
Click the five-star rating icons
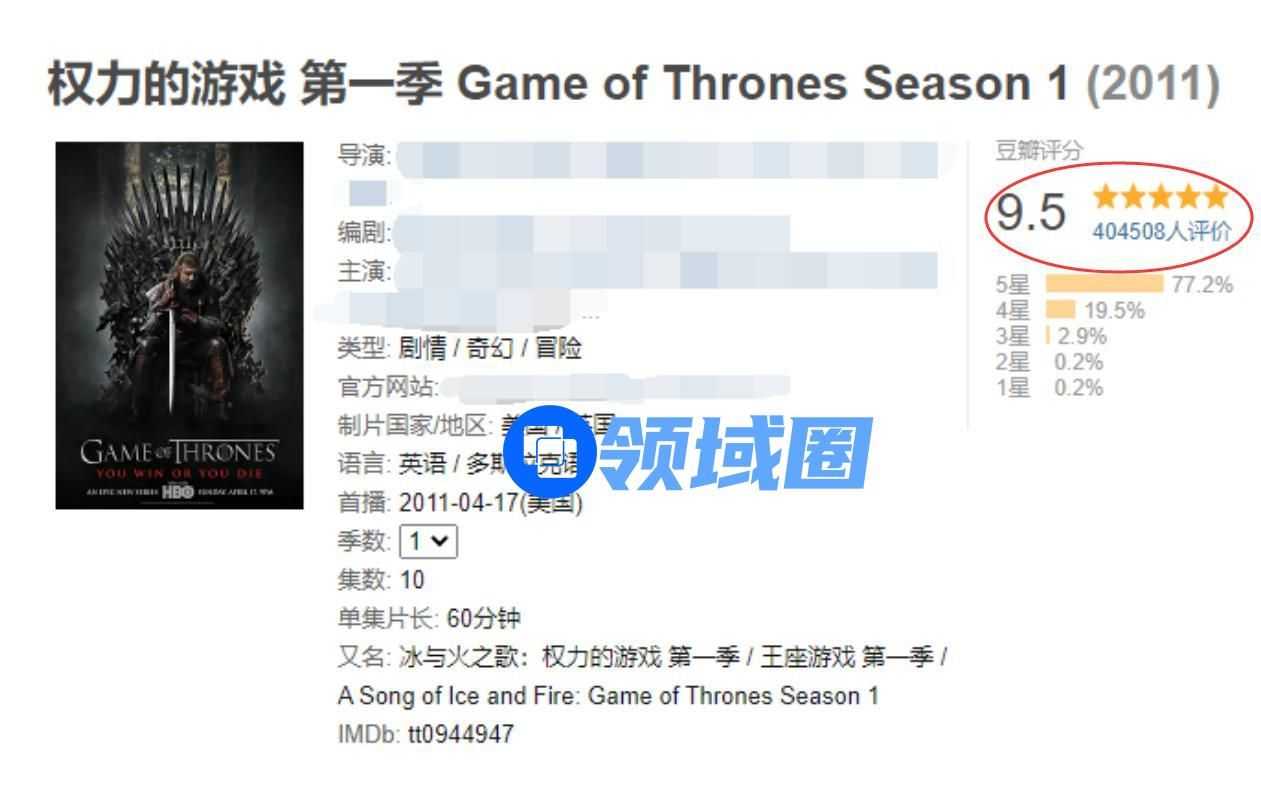coord(1160,196)
